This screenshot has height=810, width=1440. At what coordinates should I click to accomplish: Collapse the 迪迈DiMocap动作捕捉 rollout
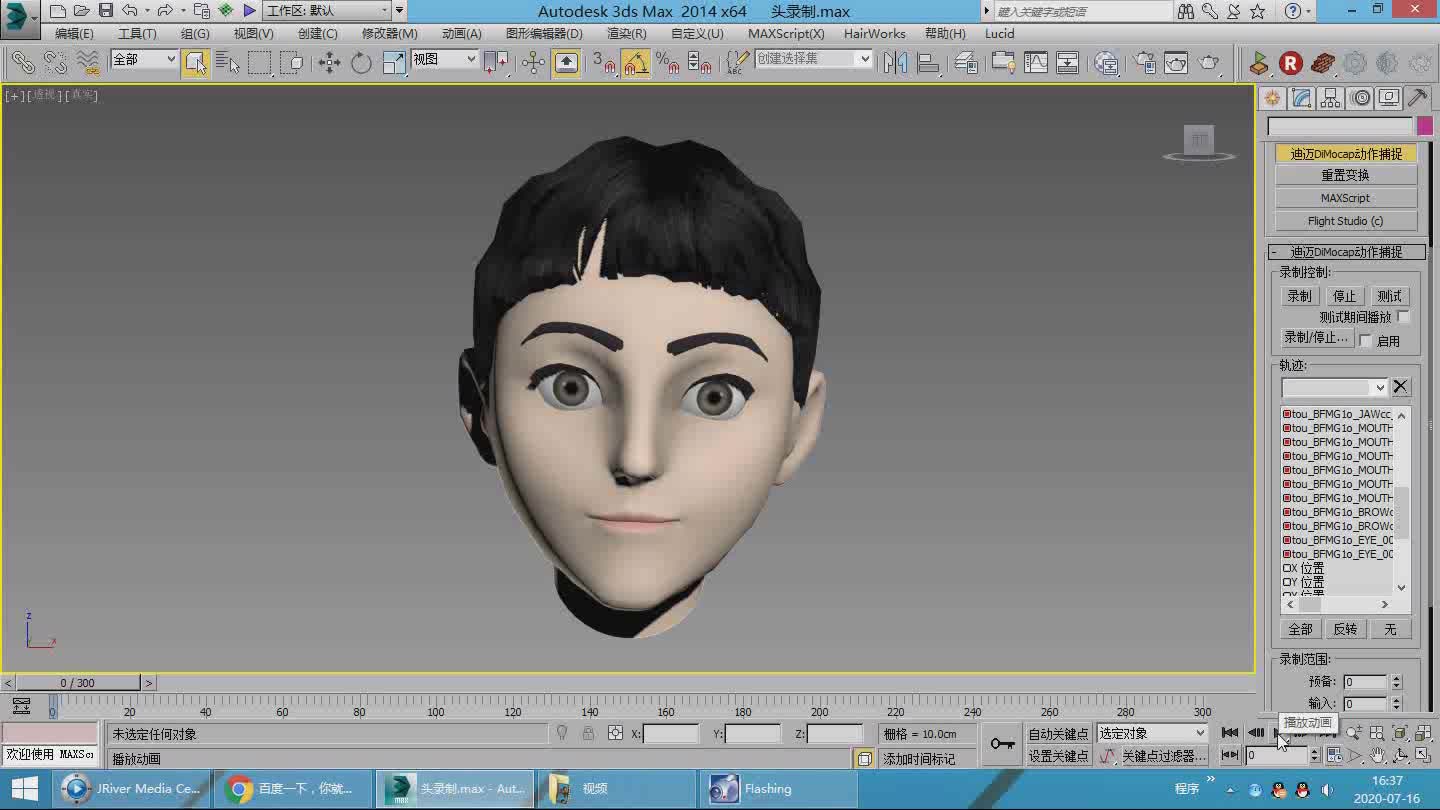click(1347, 252)
